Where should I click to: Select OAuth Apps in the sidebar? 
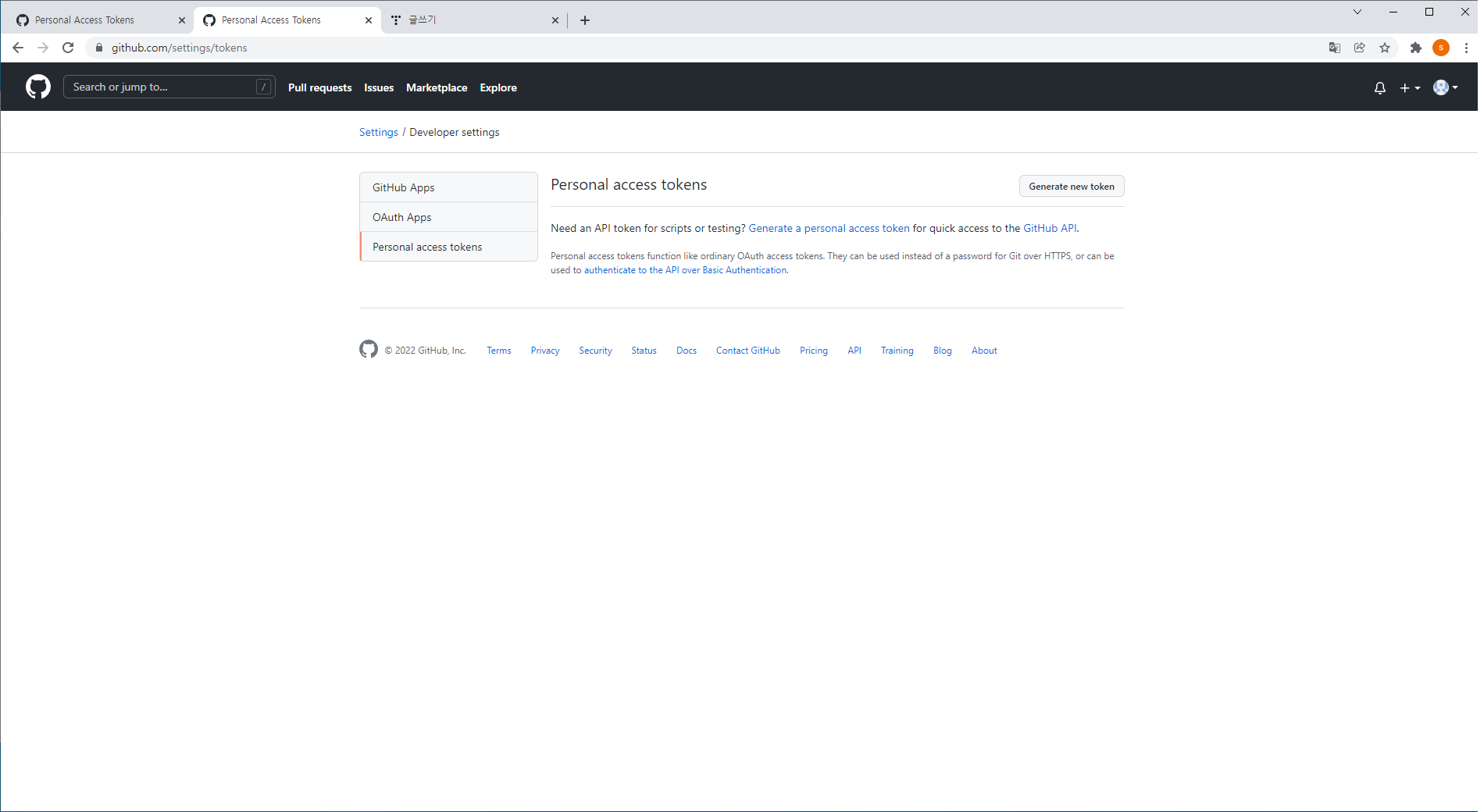(448, 217)
